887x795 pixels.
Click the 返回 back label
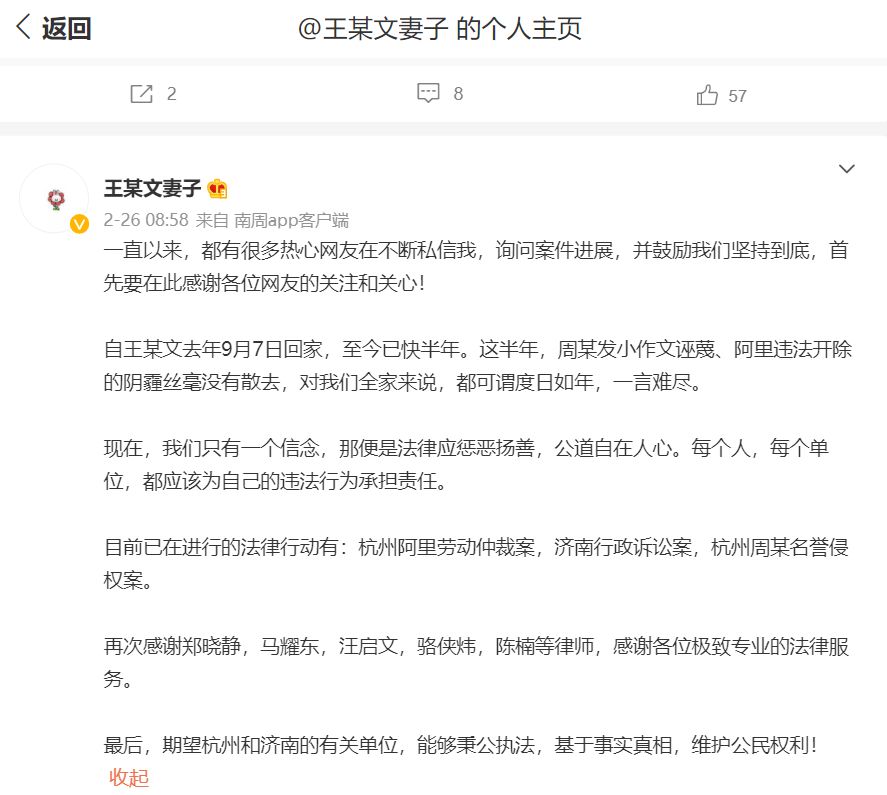[66, 28]
